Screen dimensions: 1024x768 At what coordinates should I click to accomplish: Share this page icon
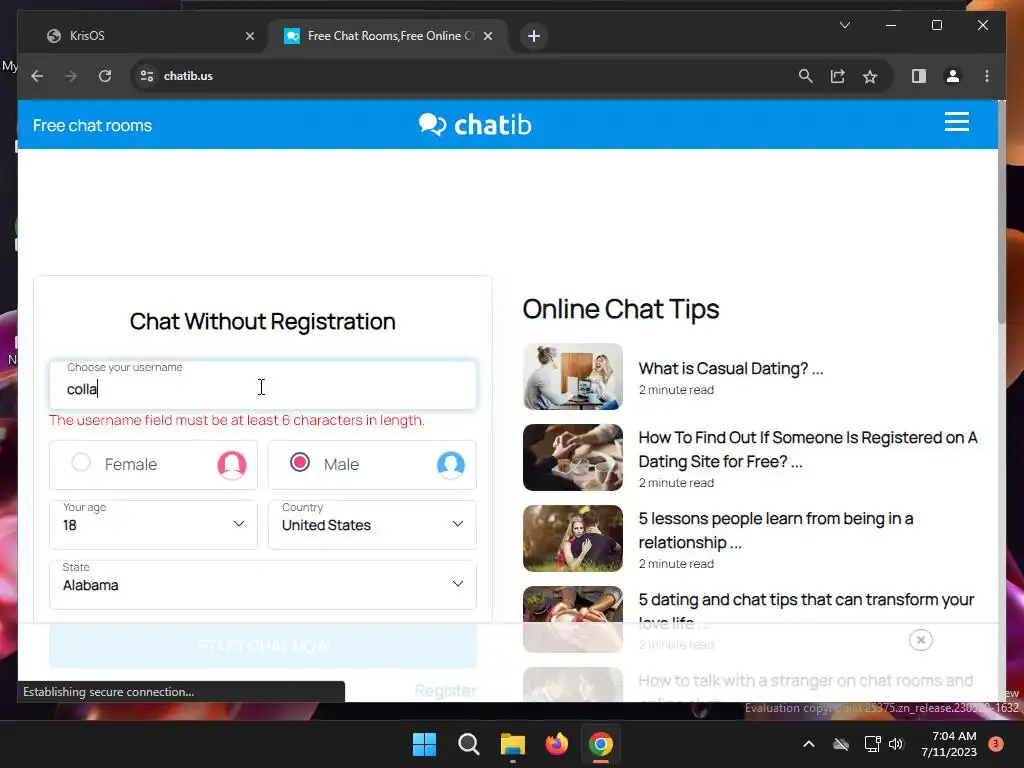coord(837,76)
